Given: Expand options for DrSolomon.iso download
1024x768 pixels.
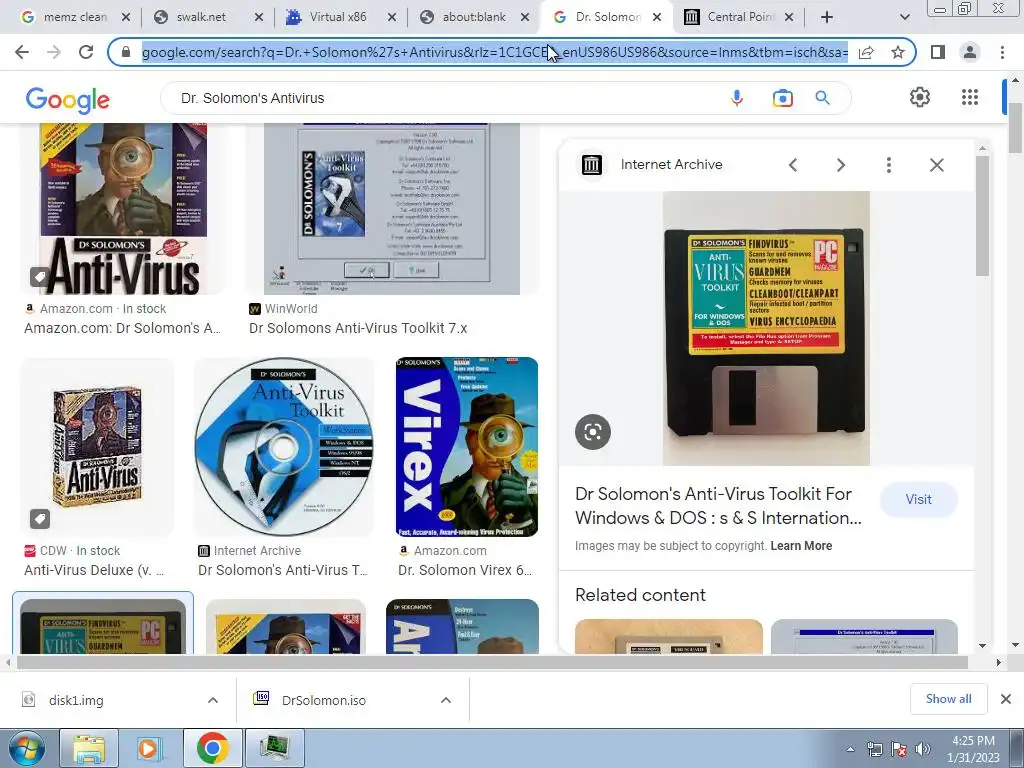Looking at the screenshot, I should [446, 700].
